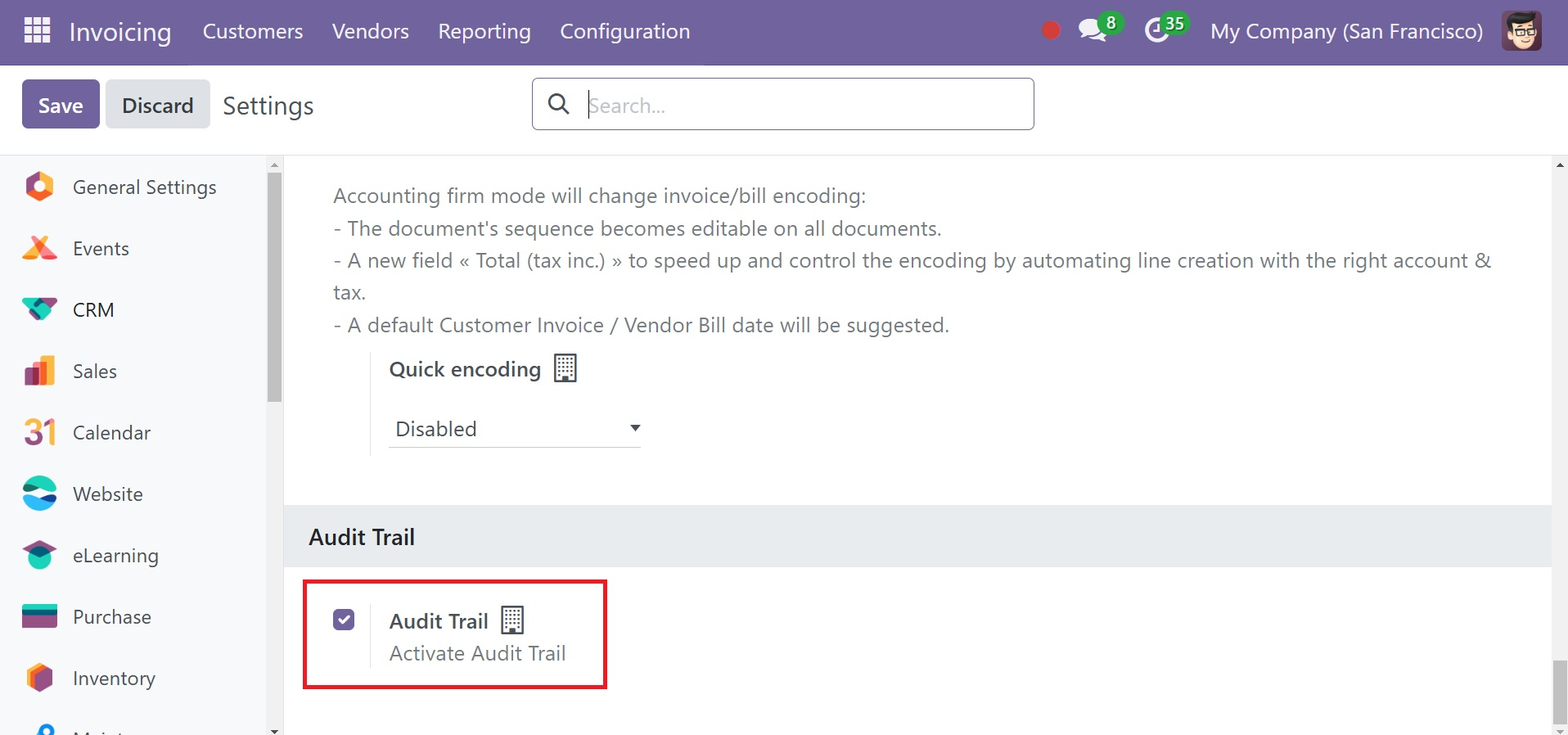The height and width of the screenshot is (735, 1568).
Task: Uncheck the Audit Trail checkbox
Action: point(344,620)
